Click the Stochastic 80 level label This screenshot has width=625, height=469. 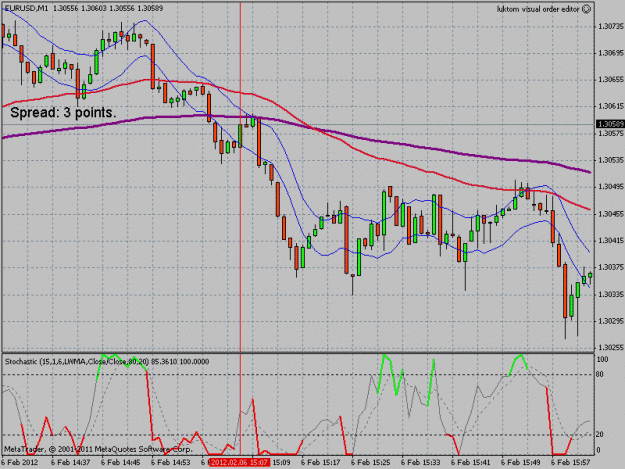coord(600,375)
